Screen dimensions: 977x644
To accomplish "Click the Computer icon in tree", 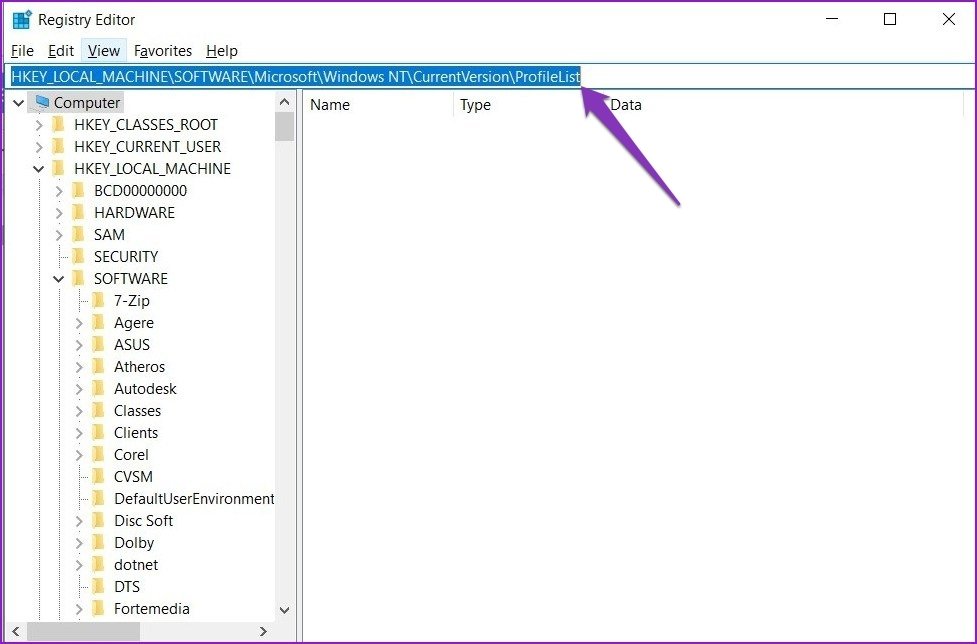I will (42, 102).
